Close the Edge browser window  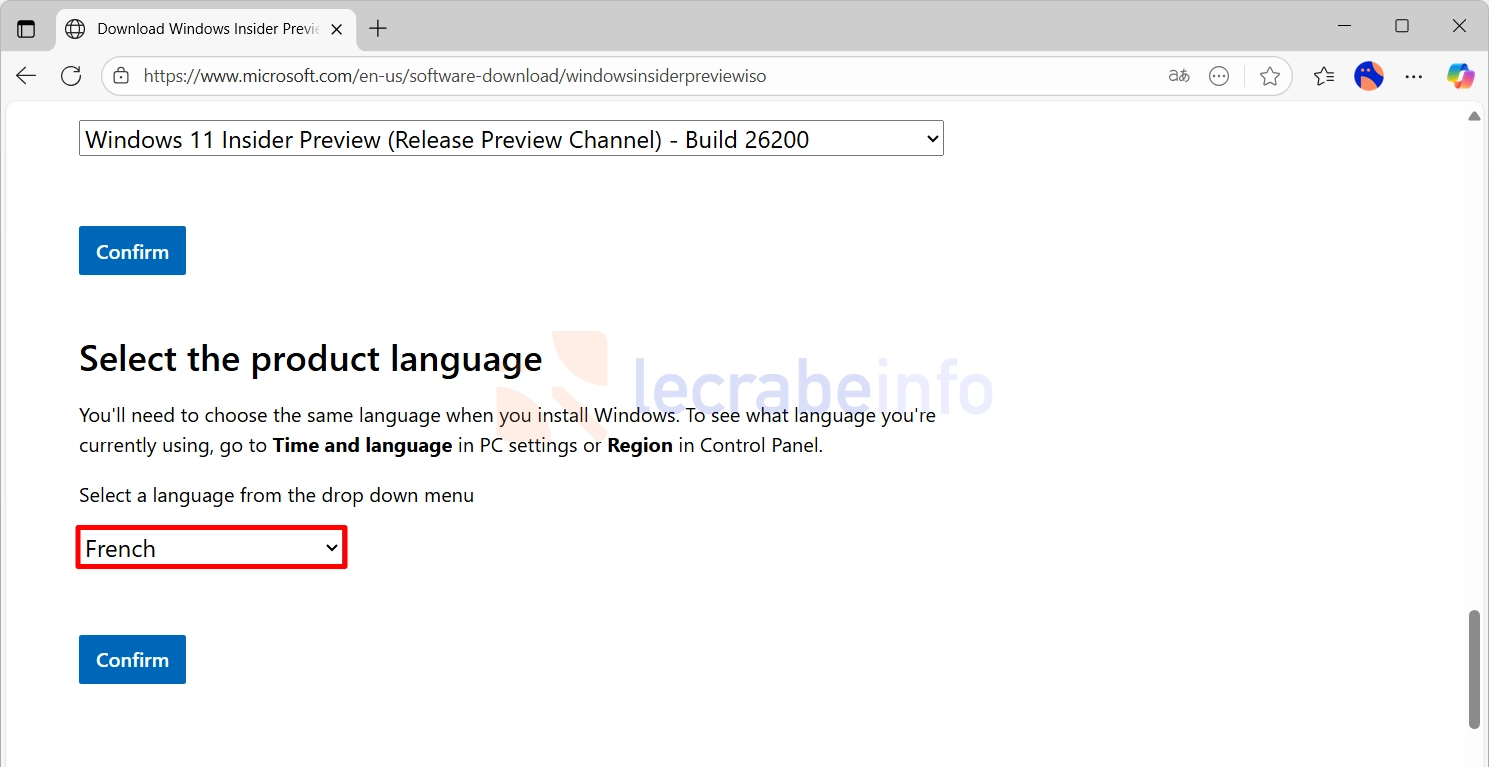pyautogui.click(x=1459, y=26)
